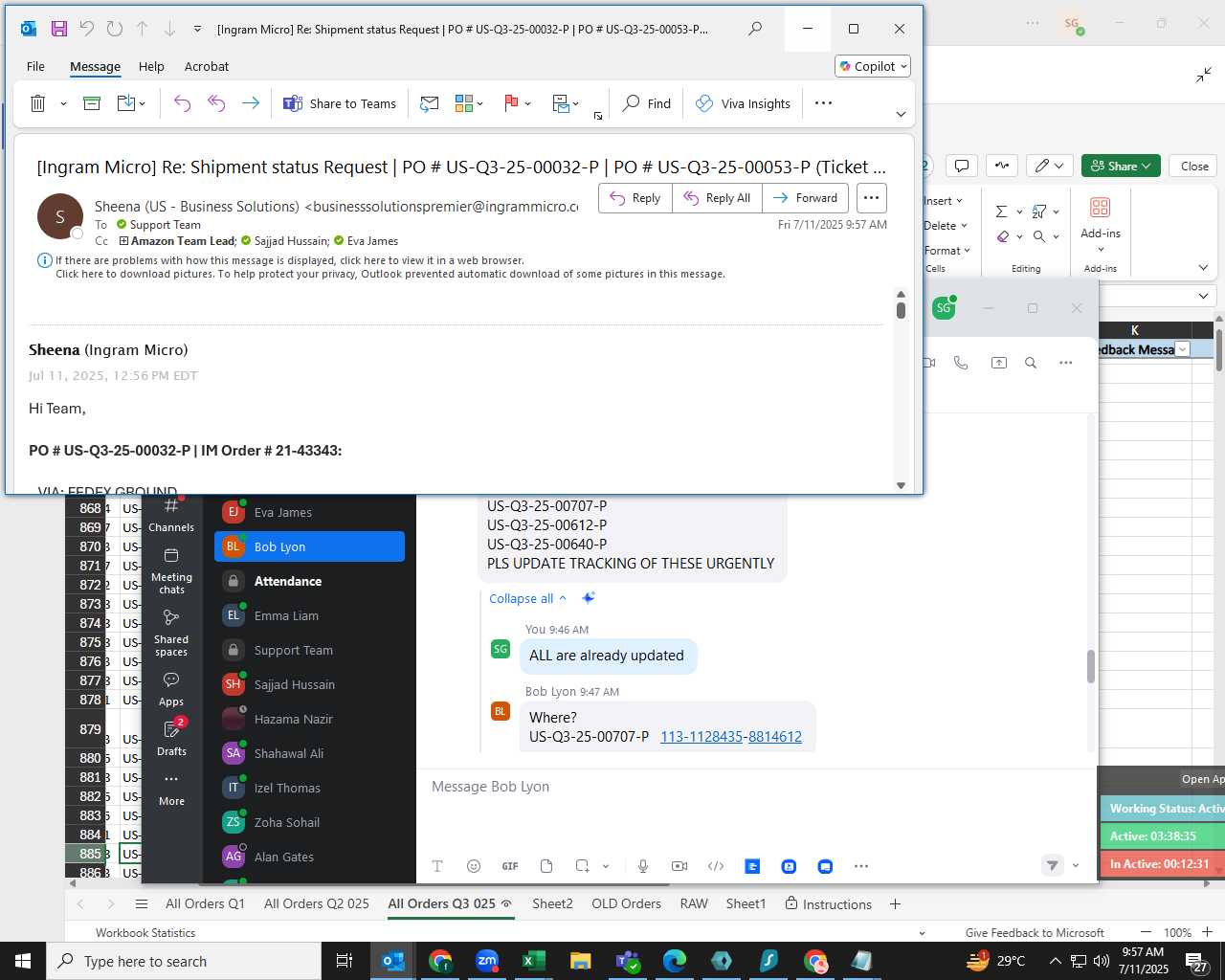Add a new sheet with plus button
The image size is (1225, 980).
(x=896, y=903)
